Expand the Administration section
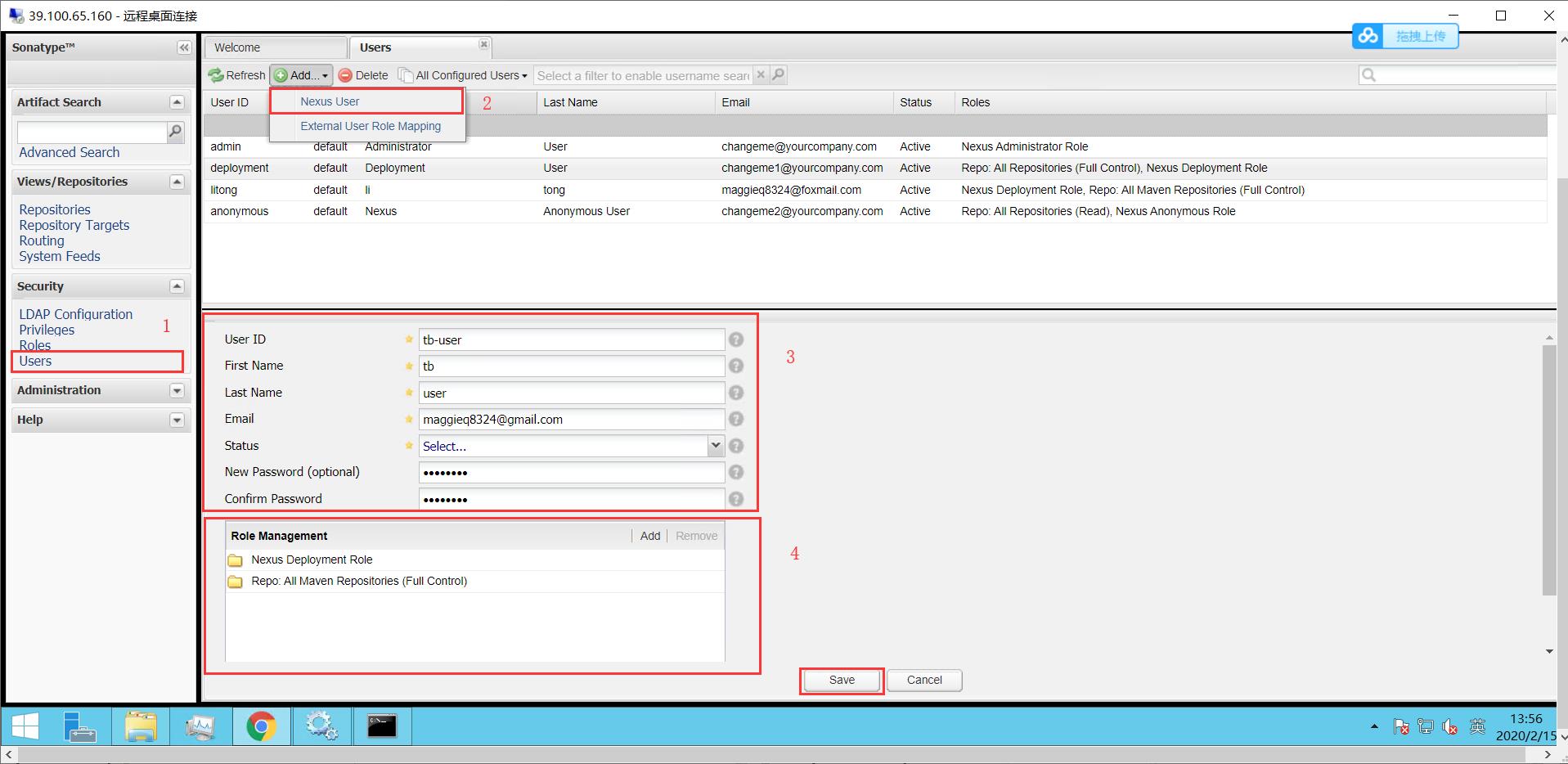Screen dimensions: 1568x764 click(x=177, y=390)
